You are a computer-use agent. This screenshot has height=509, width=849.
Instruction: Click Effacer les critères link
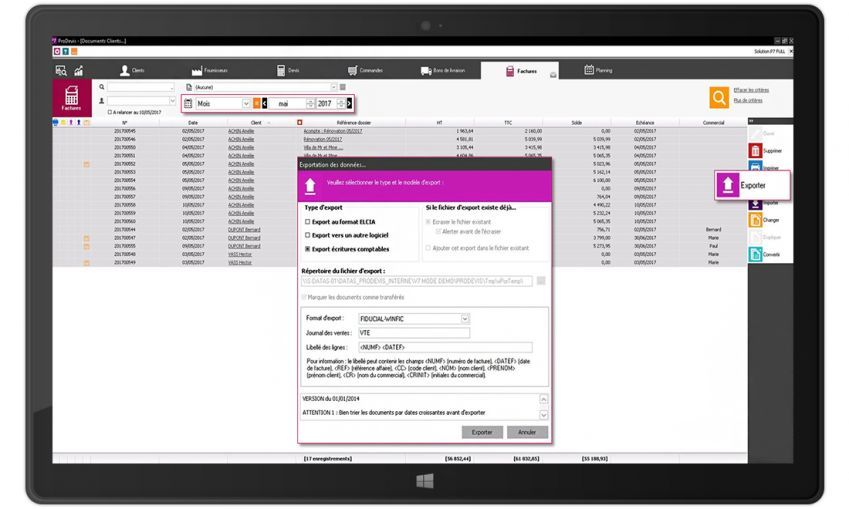753,90
